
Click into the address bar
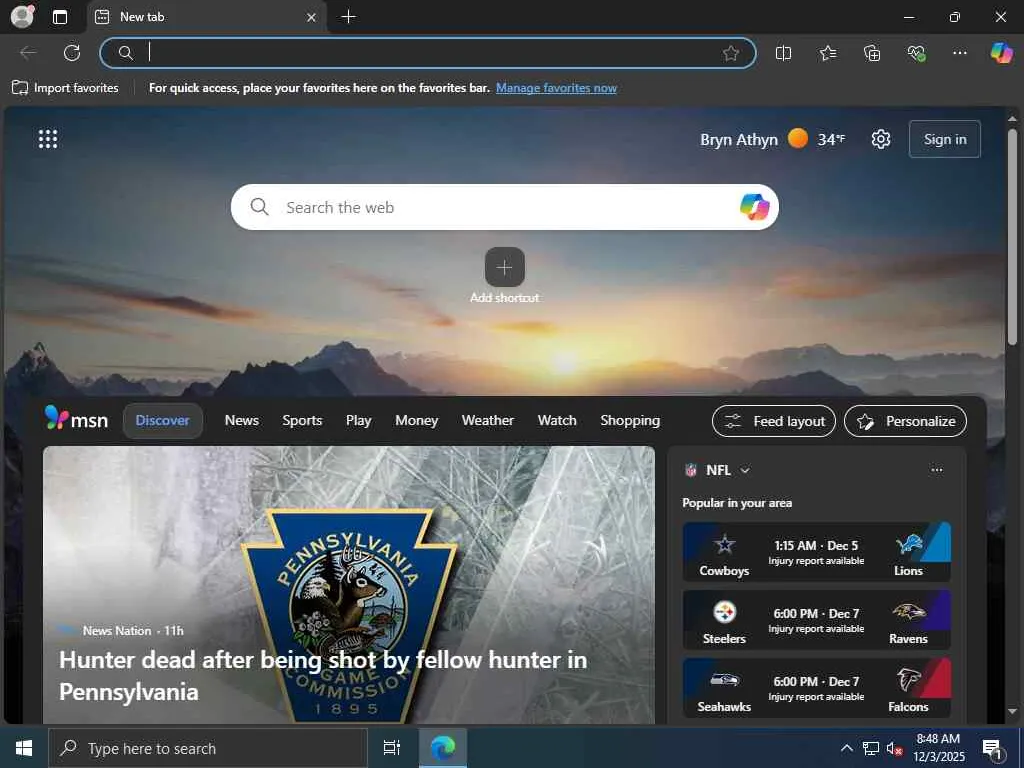(428, 53)
